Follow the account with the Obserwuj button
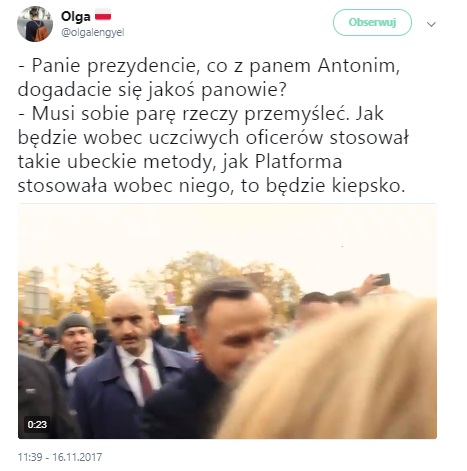467x471 pixels. click(372, 22)
